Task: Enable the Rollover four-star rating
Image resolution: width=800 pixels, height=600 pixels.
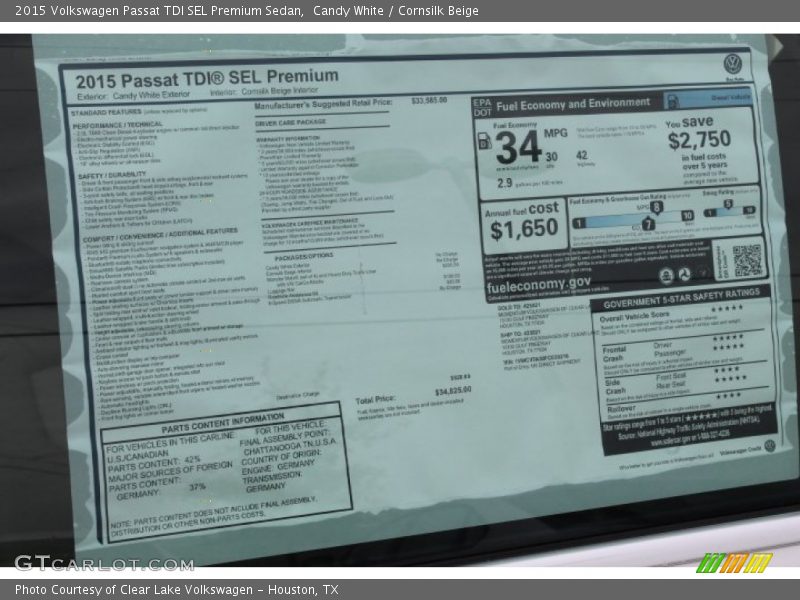Action: coord(727,395)
